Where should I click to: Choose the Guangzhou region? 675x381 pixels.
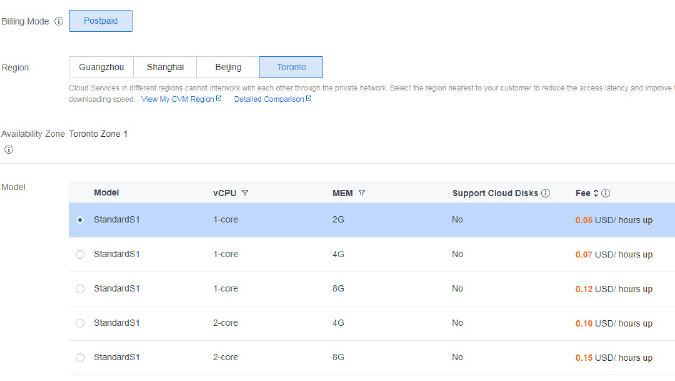[101, 67]
